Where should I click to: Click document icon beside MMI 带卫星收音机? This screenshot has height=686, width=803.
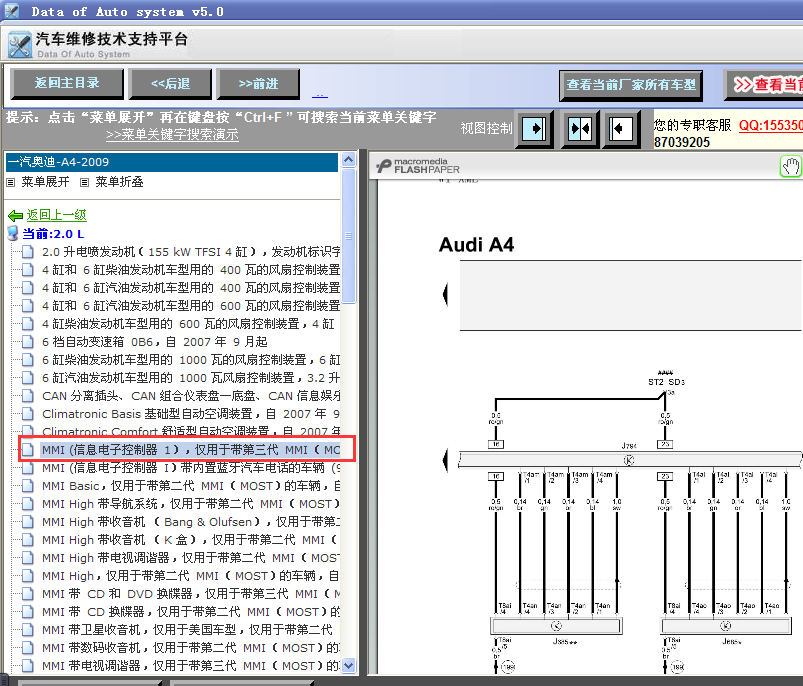[28, 630]
